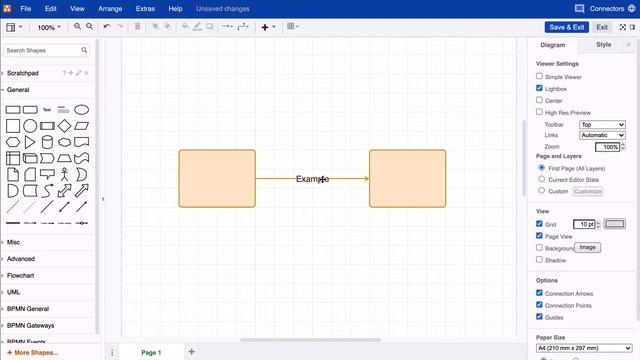Image resolution: width=640 pixels, height=360 pixels.
Task: Select the diamond shape in General
Action: (64, 126)
